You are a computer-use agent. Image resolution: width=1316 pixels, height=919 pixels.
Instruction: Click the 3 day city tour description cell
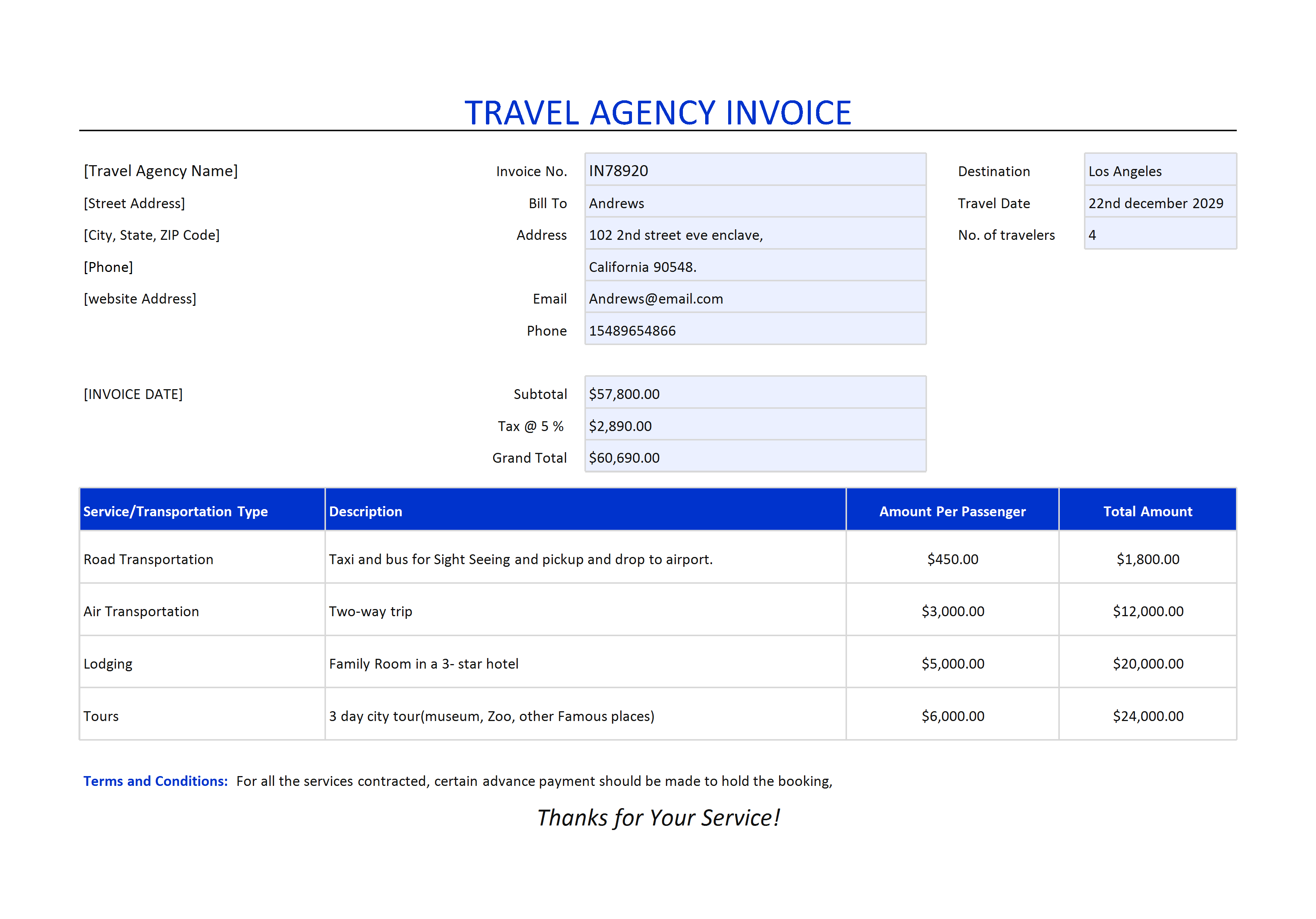(x=585, y=715)
